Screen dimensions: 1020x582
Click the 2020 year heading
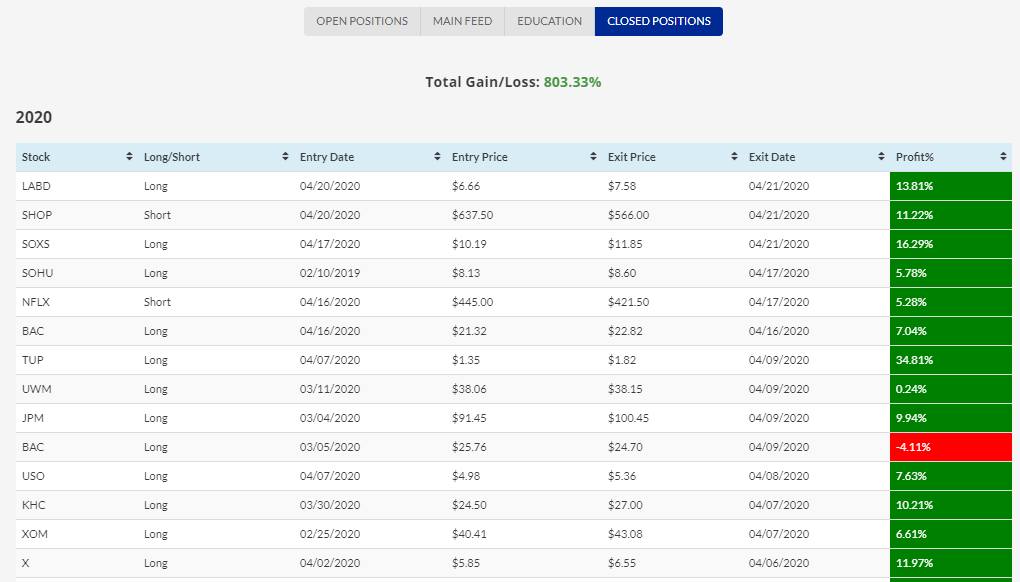34,117
